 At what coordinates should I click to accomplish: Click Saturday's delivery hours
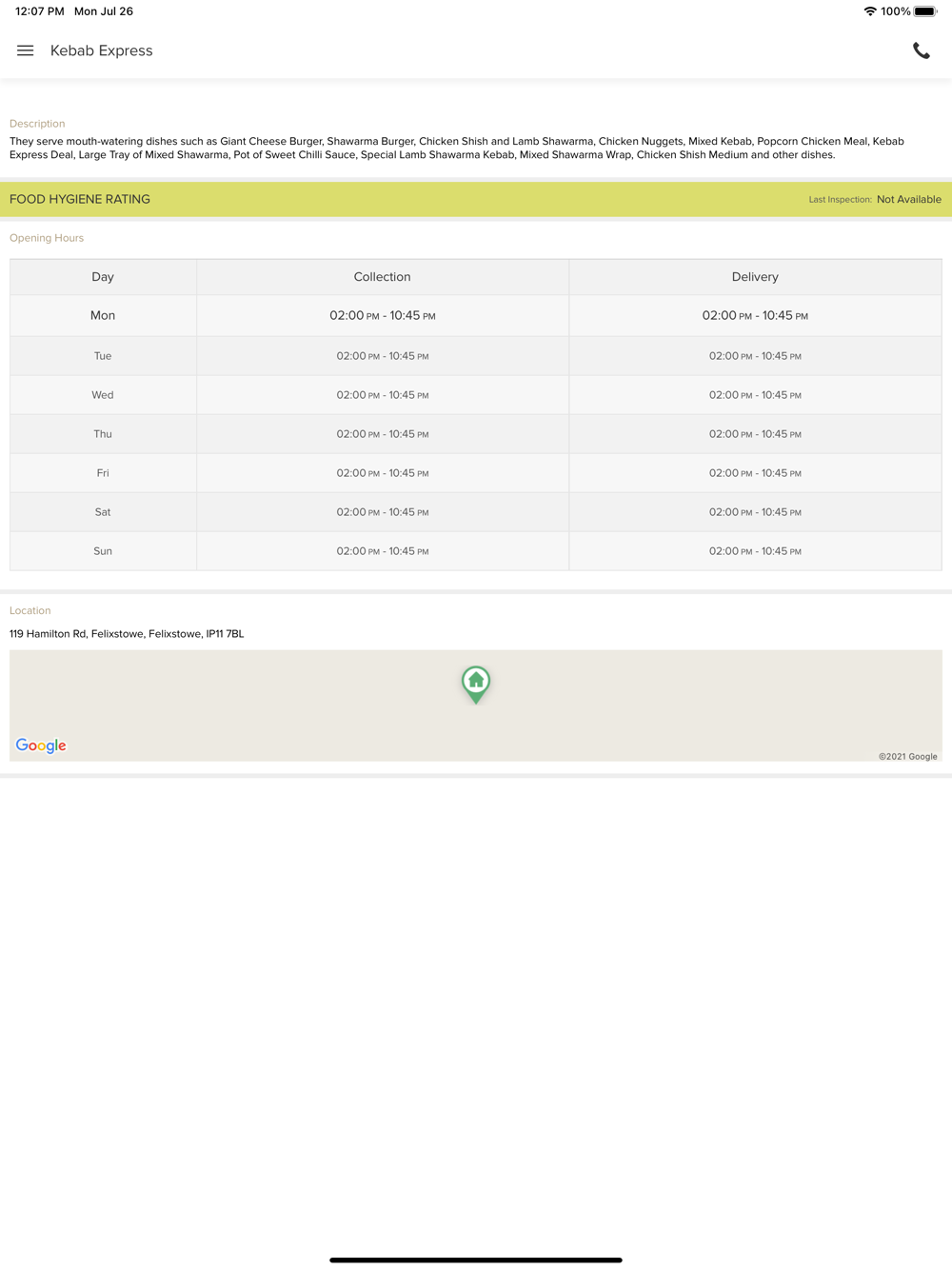coord(755,512)
